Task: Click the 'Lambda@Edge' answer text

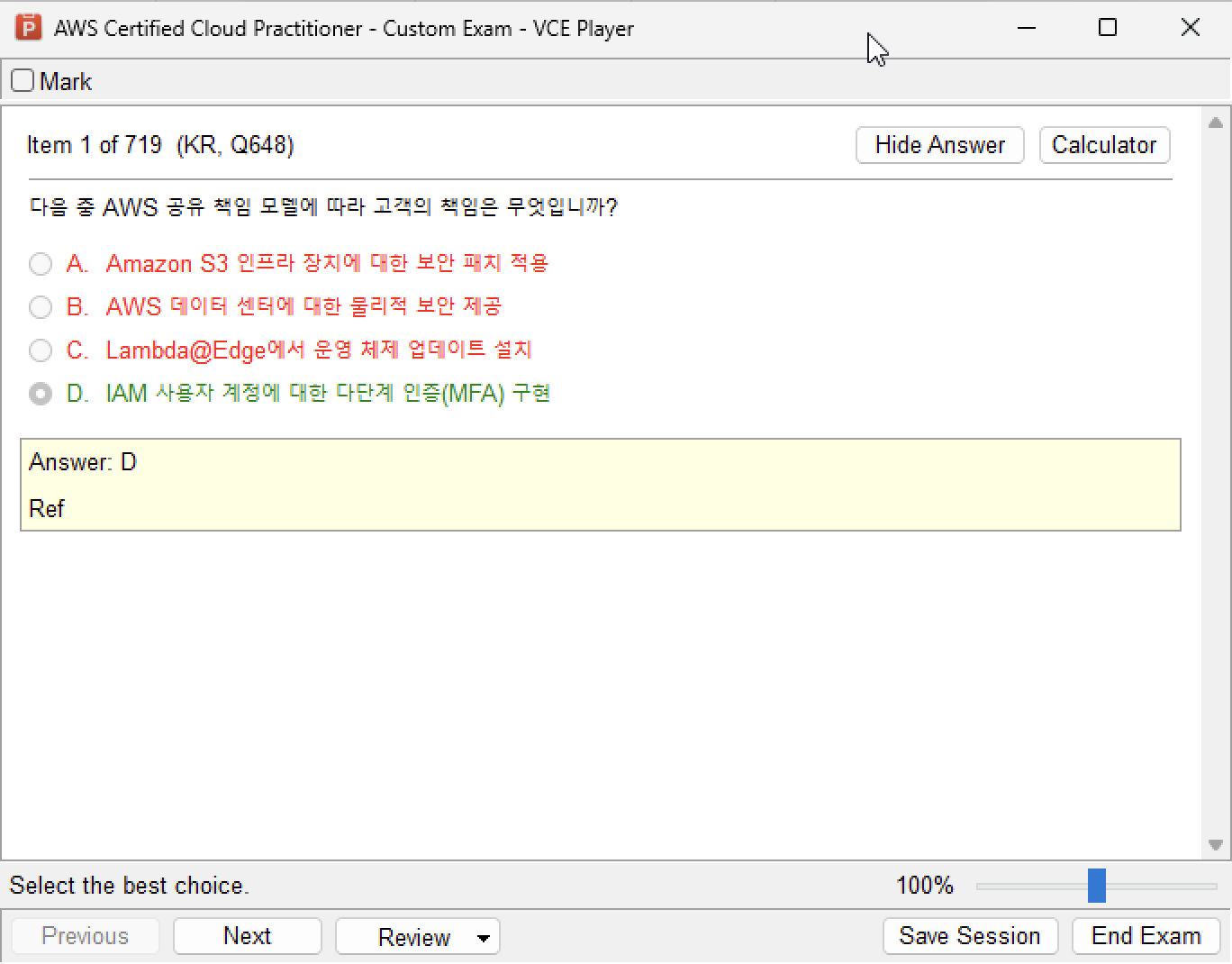Action: coord(319,350)
